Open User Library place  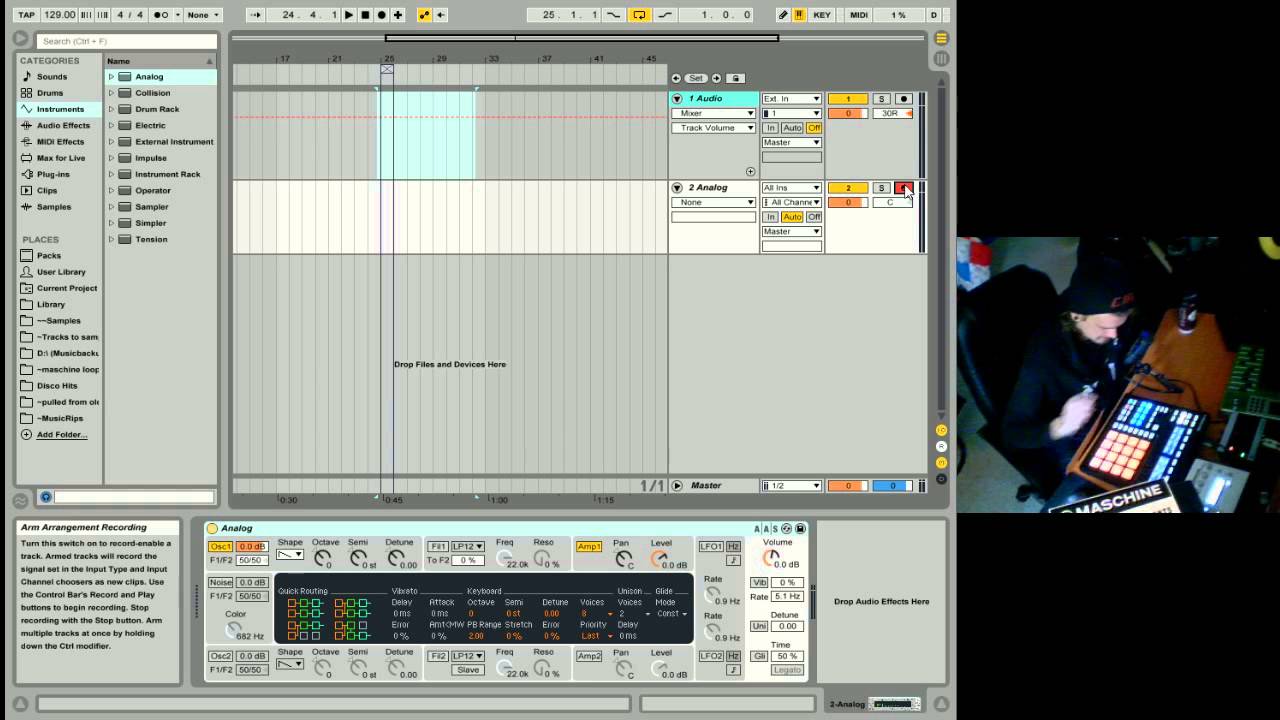61,272
